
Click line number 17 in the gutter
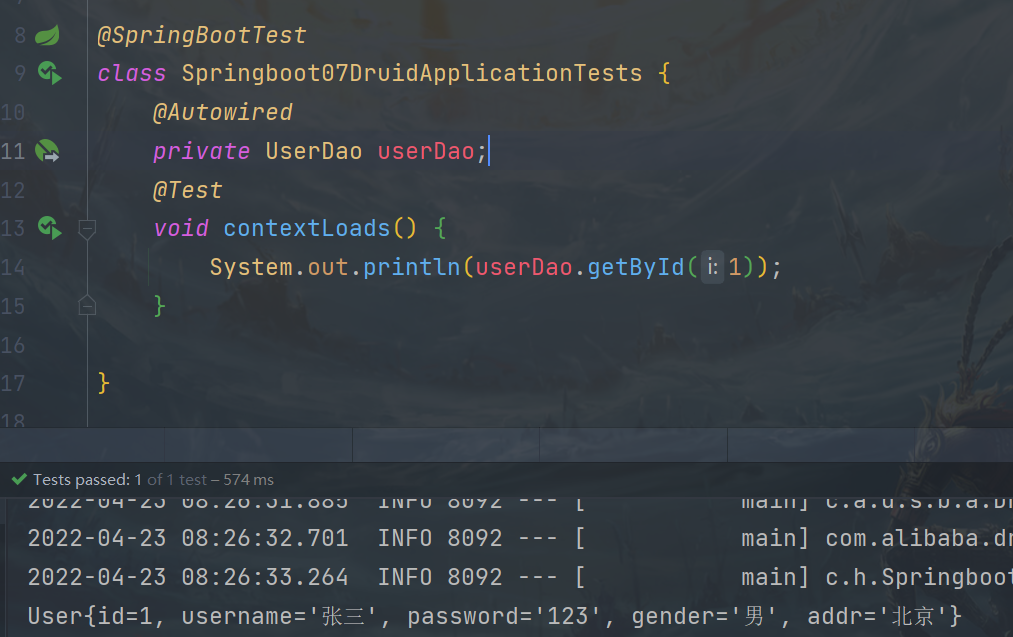tap(13, 383)
